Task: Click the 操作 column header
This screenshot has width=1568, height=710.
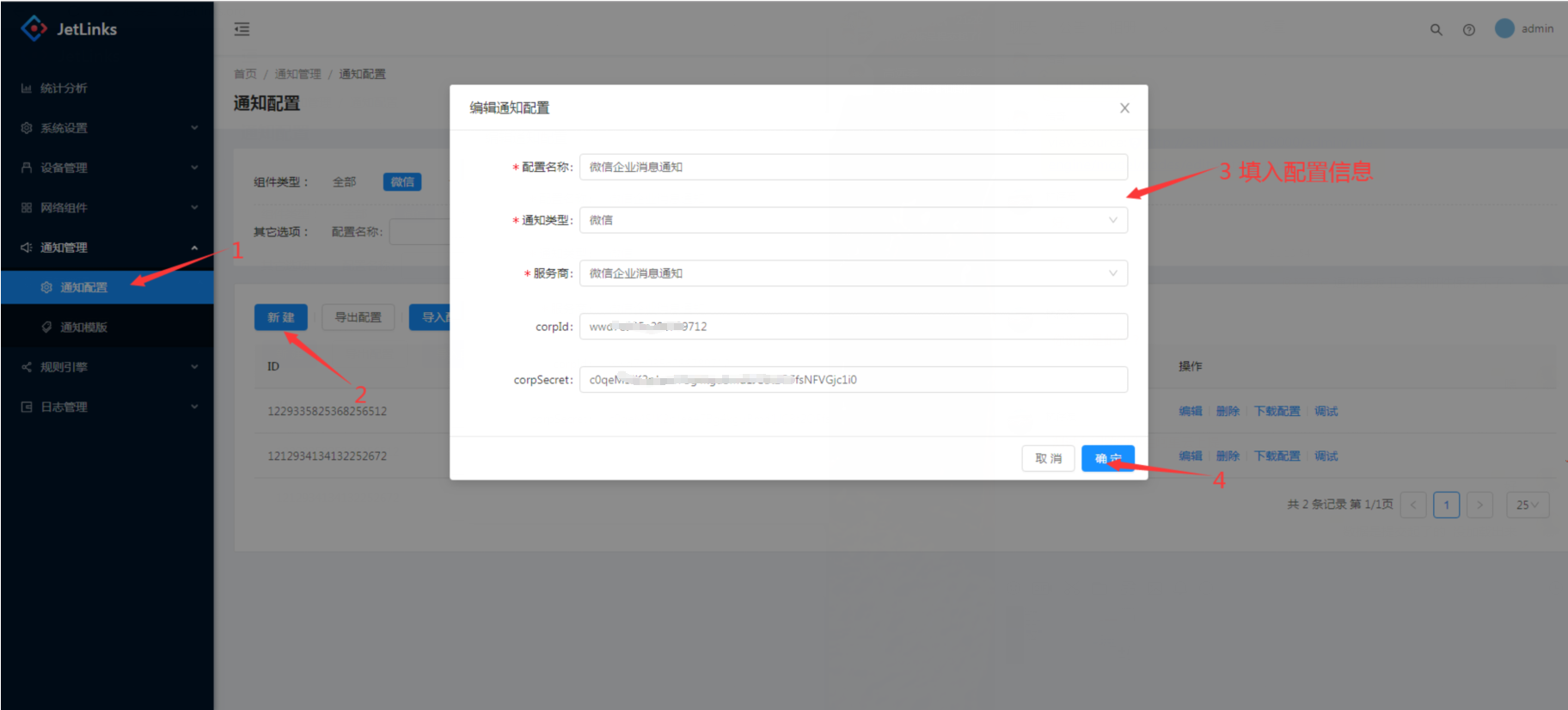Action: click(x=1191, y=366)
